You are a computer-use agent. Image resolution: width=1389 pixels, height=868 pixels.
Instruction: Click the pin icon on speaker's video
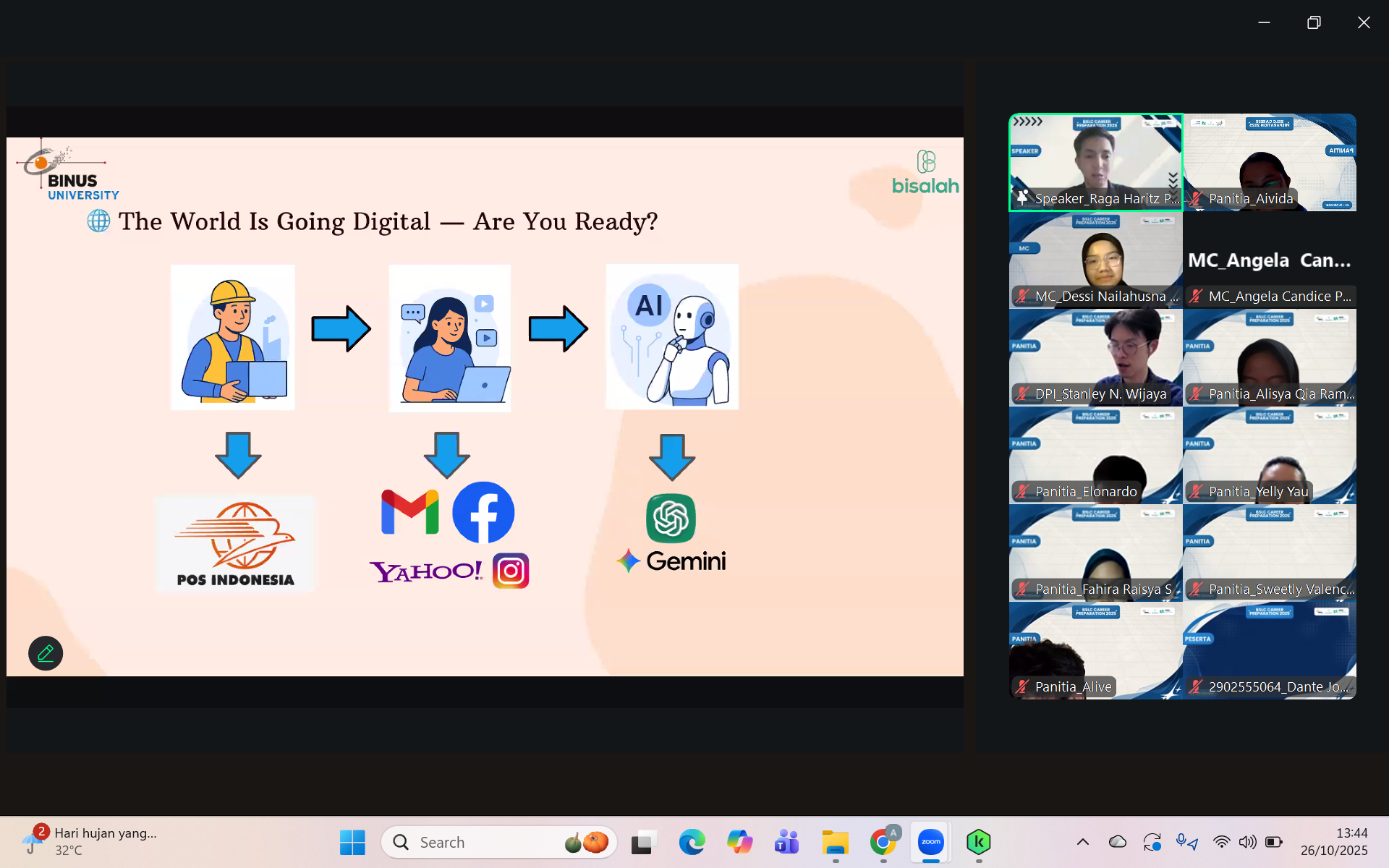click(x=1022, y=197)
